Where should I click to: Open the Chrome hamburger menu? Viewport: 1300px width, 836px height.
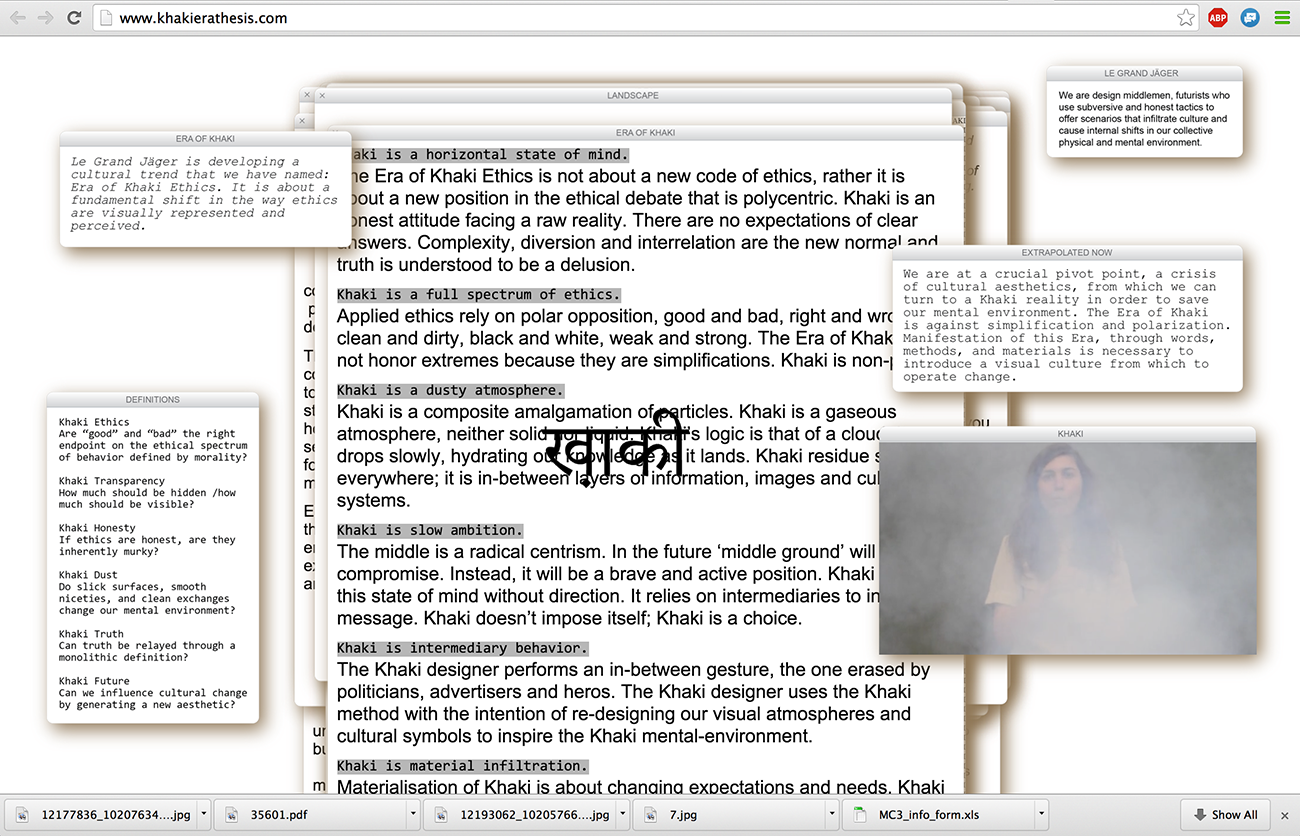1282,17
